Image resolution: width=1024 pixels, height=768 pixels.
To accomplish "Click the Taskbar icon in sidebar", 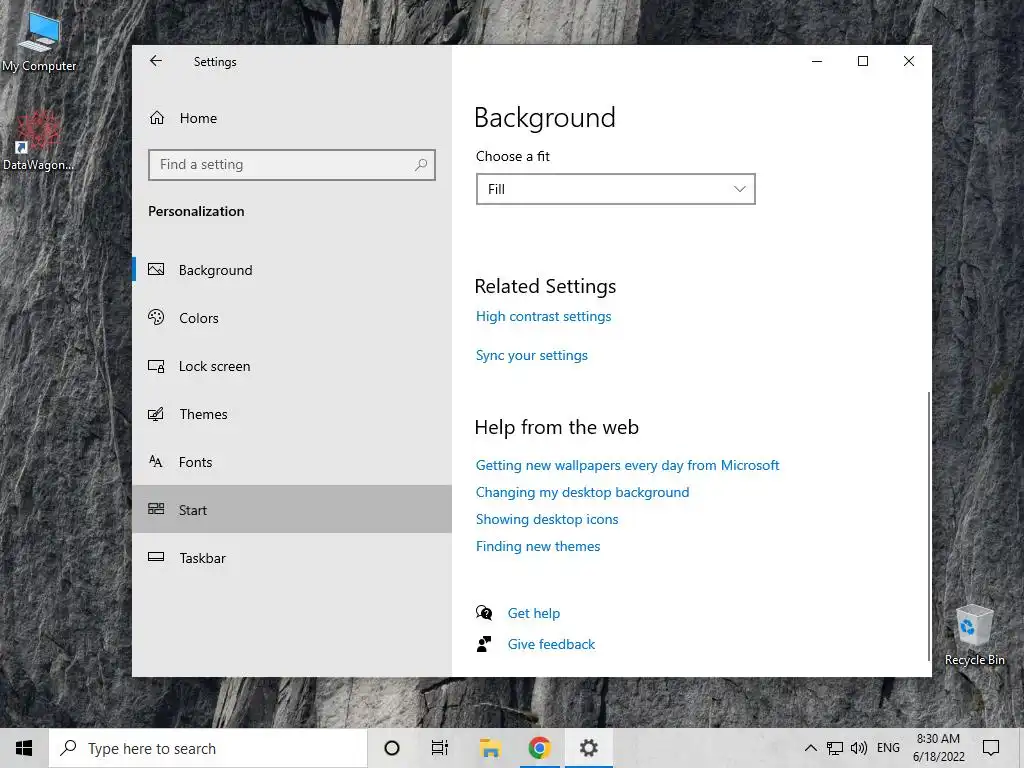I will 156,557.
